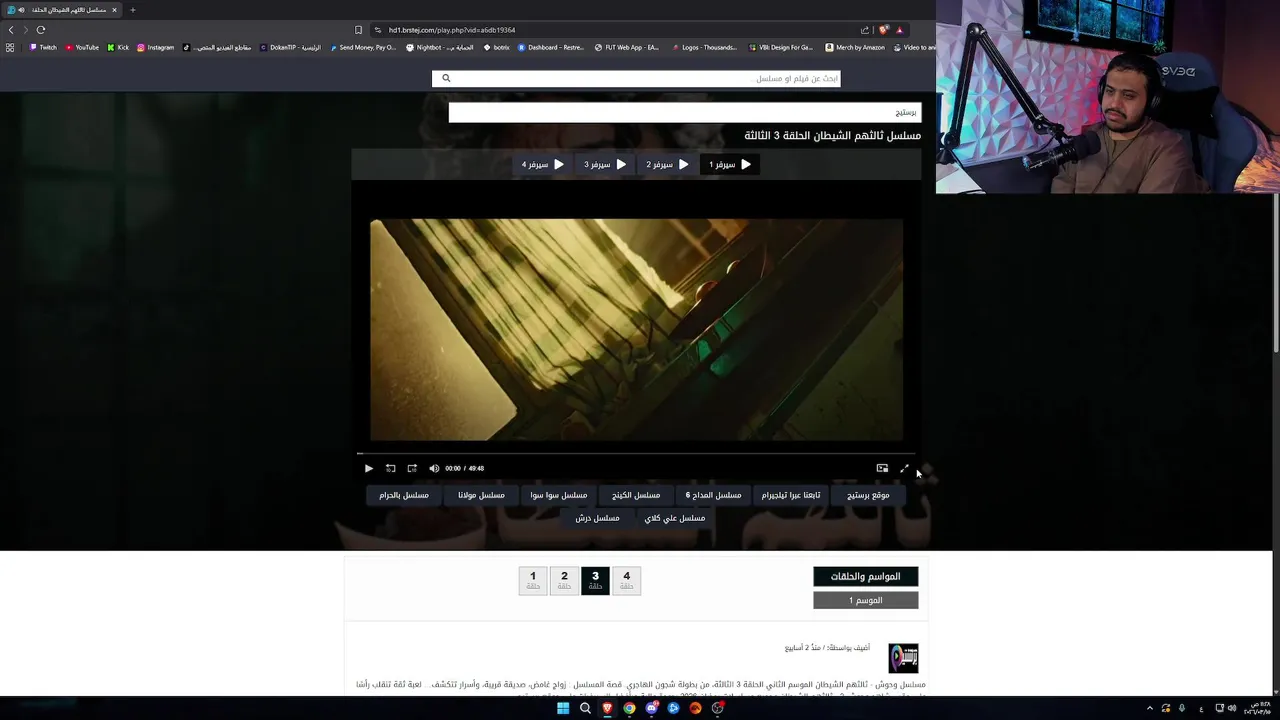1280x720 pixels.
Task: Open the مسلسل مولانا link
Action: (x=481, y=495)
